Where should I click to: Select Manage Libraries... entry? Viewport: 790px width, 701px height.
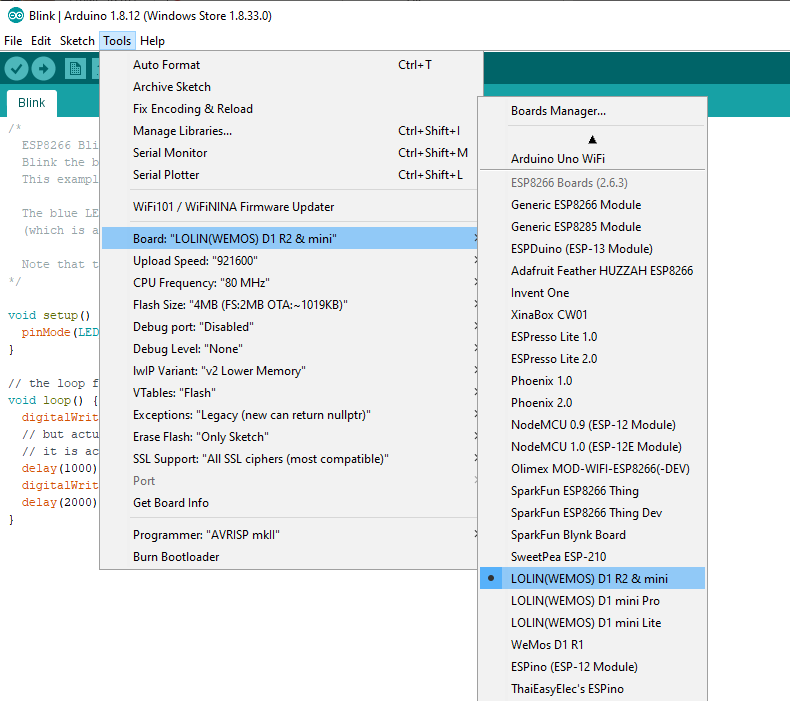(x=182, y=131)
